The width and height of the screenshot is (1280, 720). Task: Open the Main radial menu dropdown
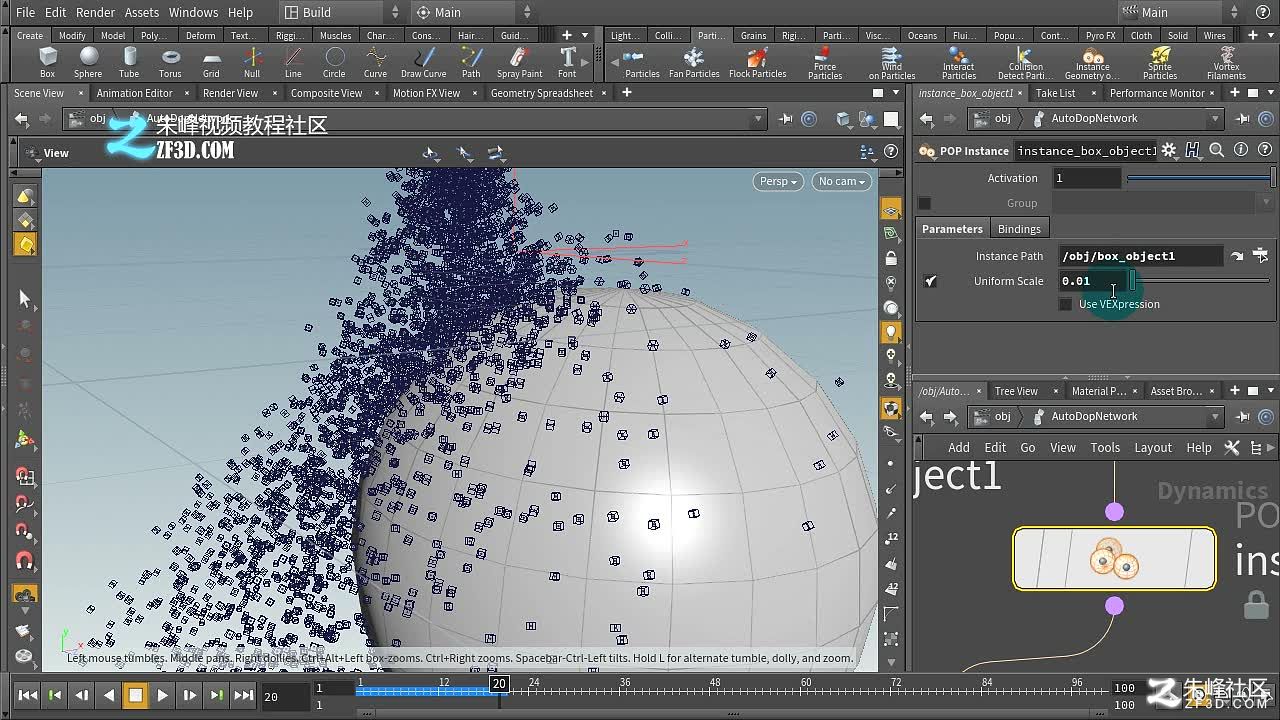[474, 12]
